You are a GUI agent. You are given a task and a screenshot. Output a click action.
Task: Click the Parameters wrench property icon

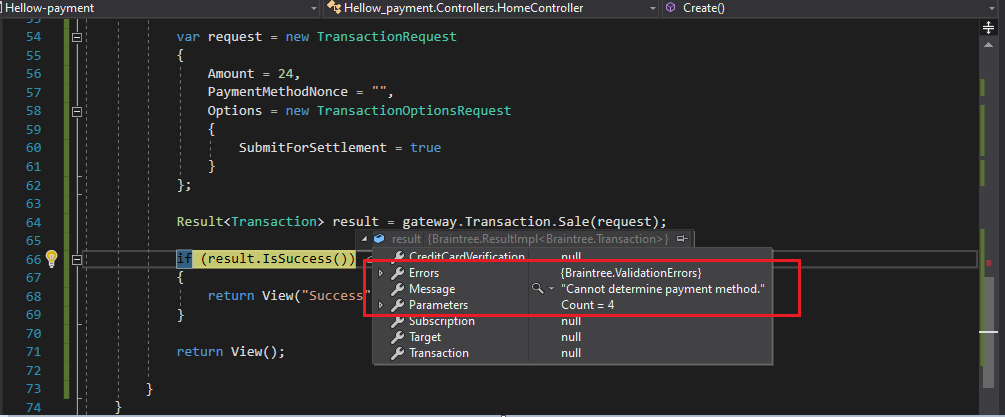point(398,306)
